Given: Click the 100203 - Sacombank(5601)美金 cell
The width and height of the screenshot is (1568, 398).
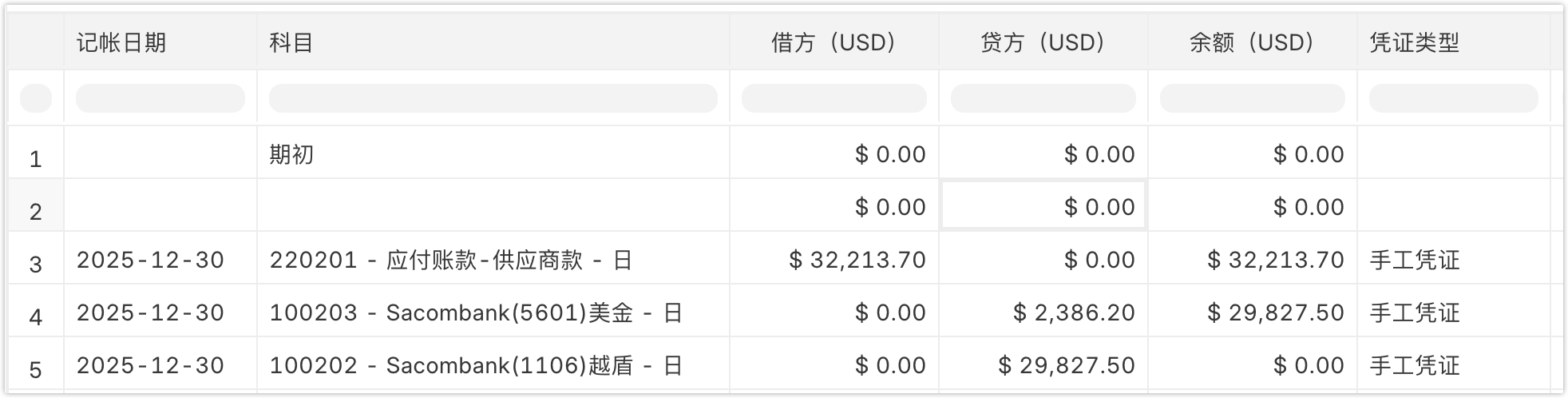Looking at the screenshot, I should [x=476, y=312].
